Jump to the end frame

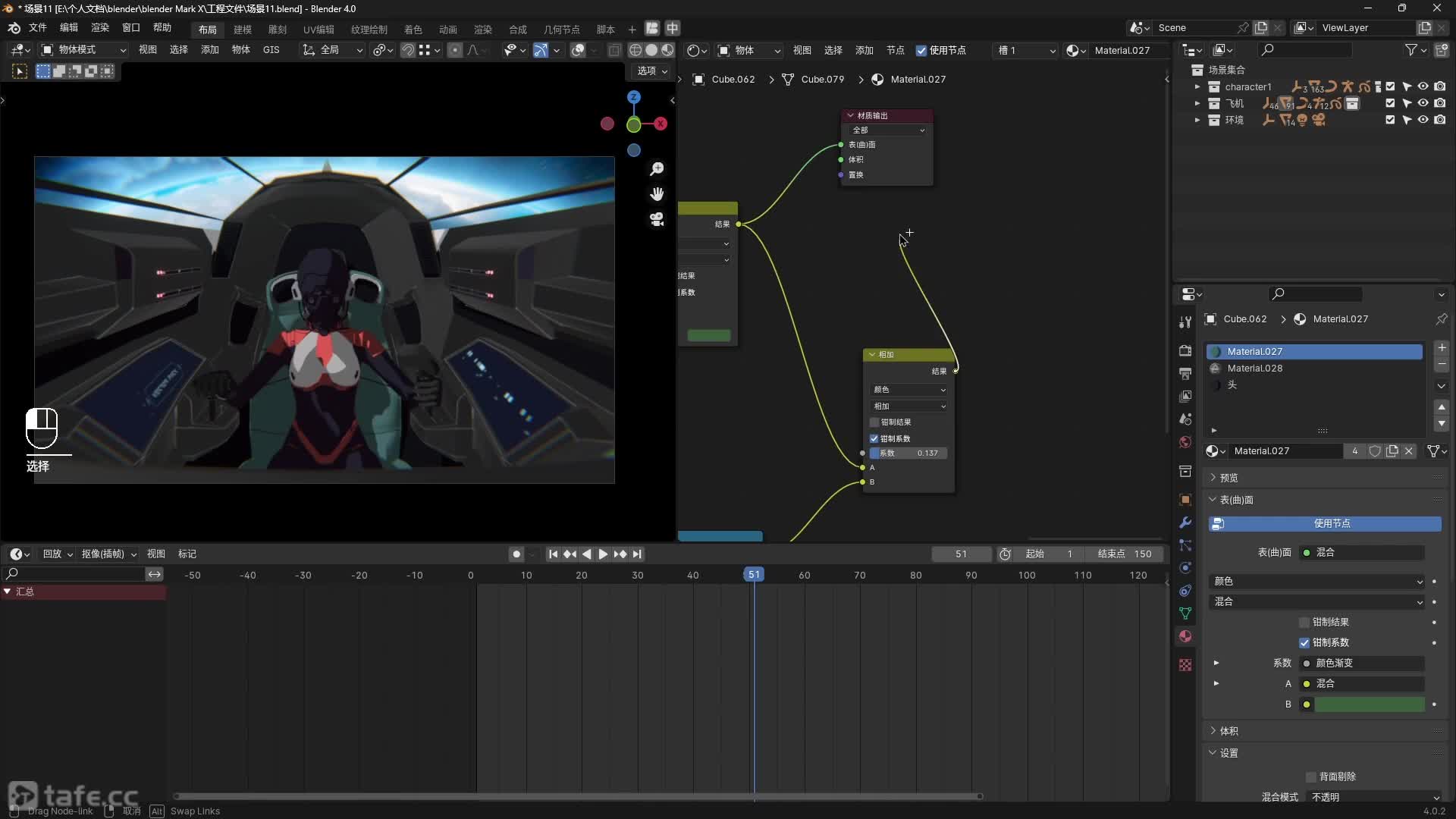tap(637, 554)
